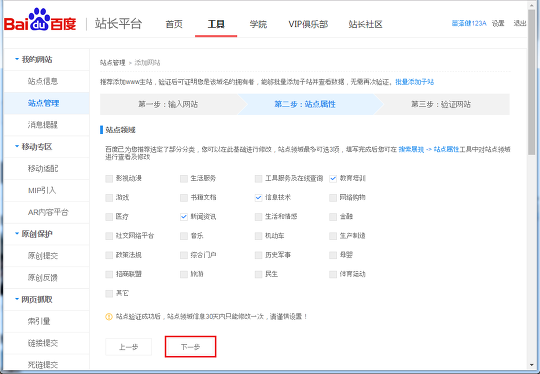Check the 机动车 checkbox
540x374 pixels.
pyautogui.click(x=259, y=236)
